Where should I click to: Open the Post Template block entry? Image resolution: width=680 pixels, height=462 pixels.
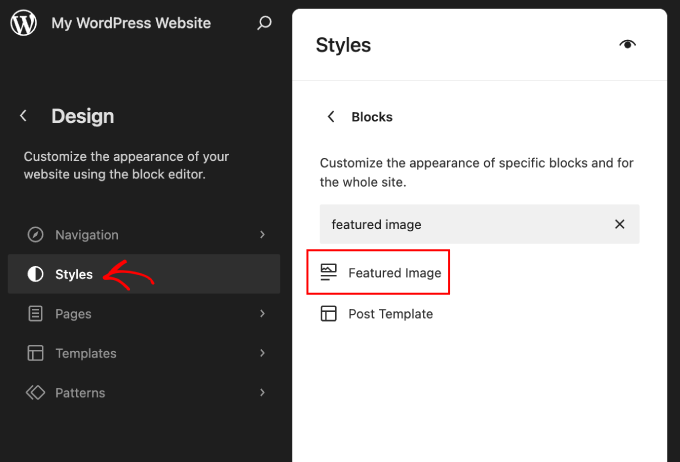(390, 314)
